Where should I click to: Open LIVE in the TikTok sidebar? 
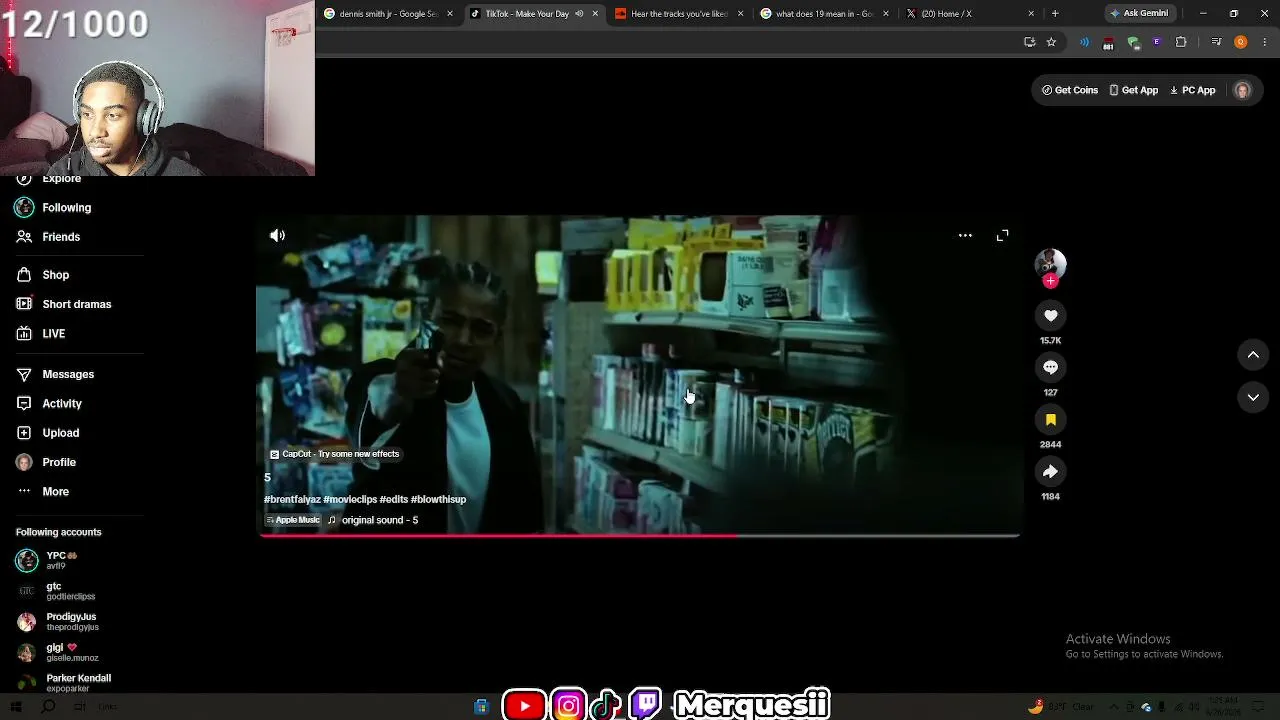coord(40,333)
